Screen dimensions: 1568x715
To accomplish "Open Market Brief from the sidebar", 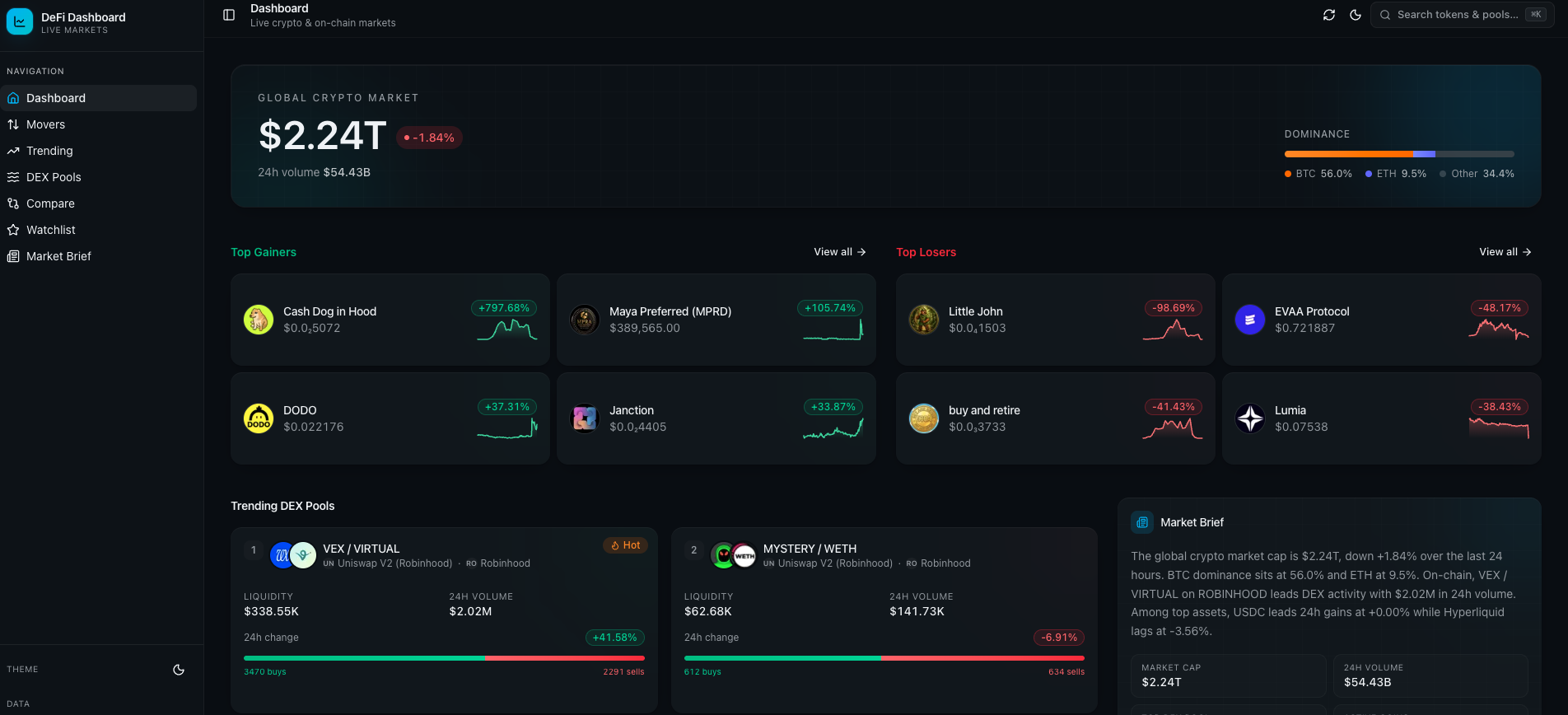I will 98,256.
